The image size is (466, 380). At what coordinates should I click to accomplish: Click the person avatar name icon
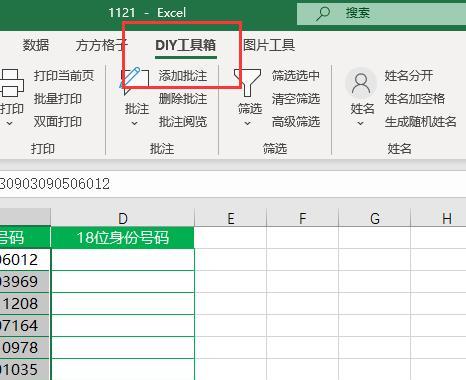click(x=361, y=83)
